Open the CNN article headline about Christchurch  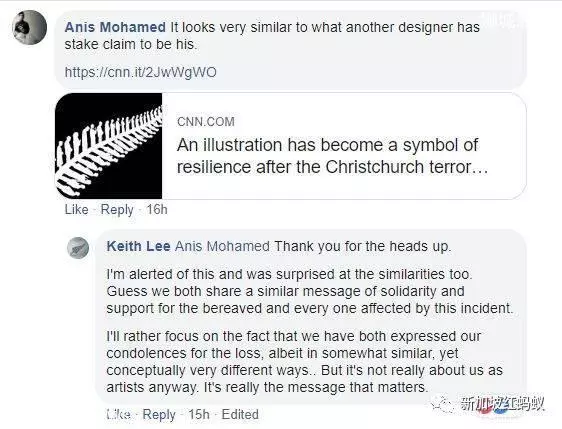point(332,156)
